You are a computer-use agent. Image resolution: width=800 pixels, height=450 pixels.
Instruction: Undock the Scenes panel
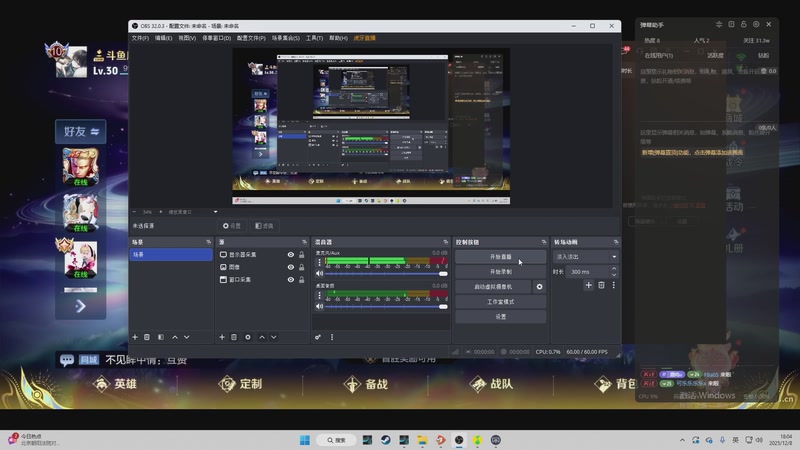coord(208,242)
